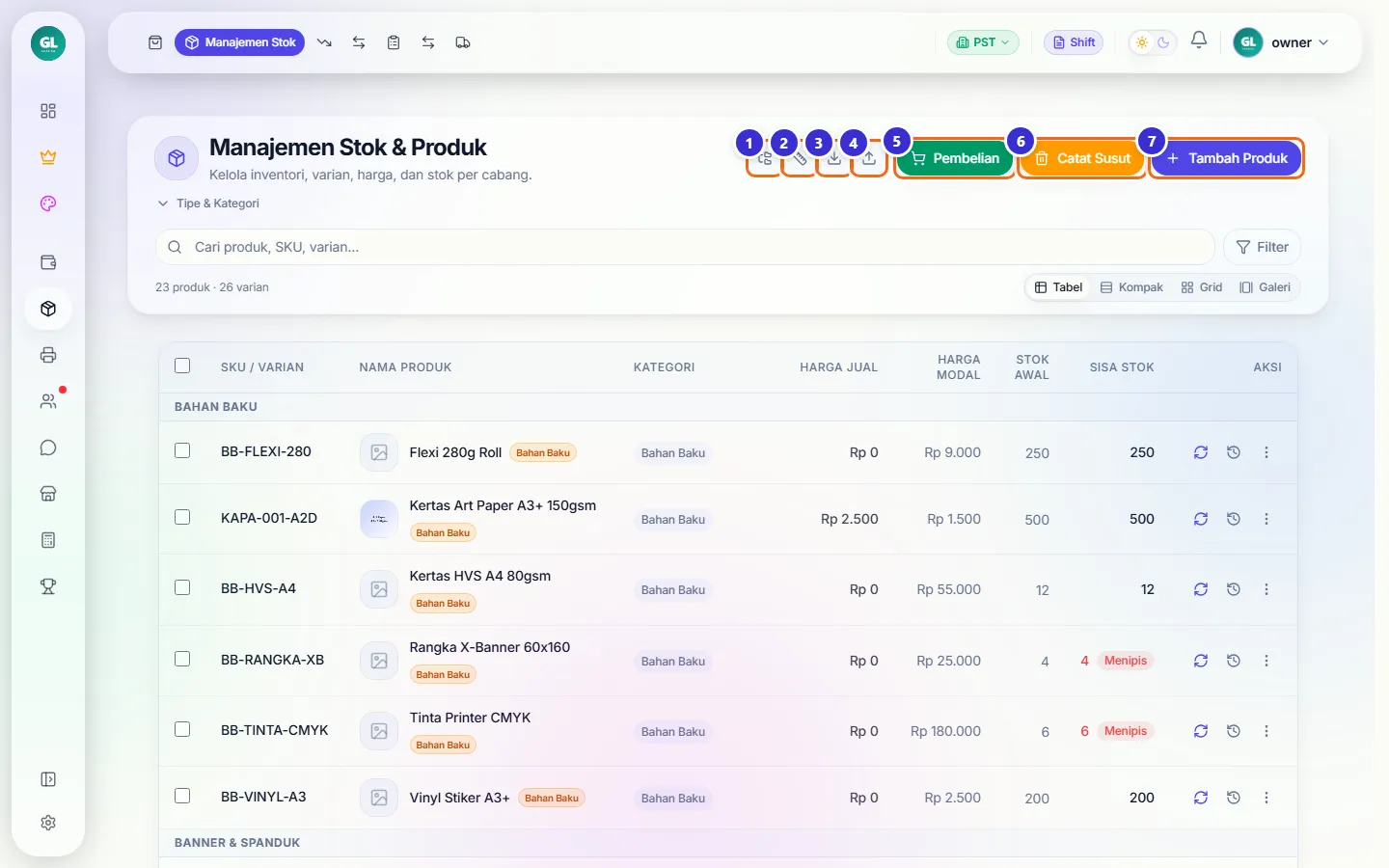Open the crown icon in sidebar
The height and width of the screenshot is (868, 1389).
point(48,157)
